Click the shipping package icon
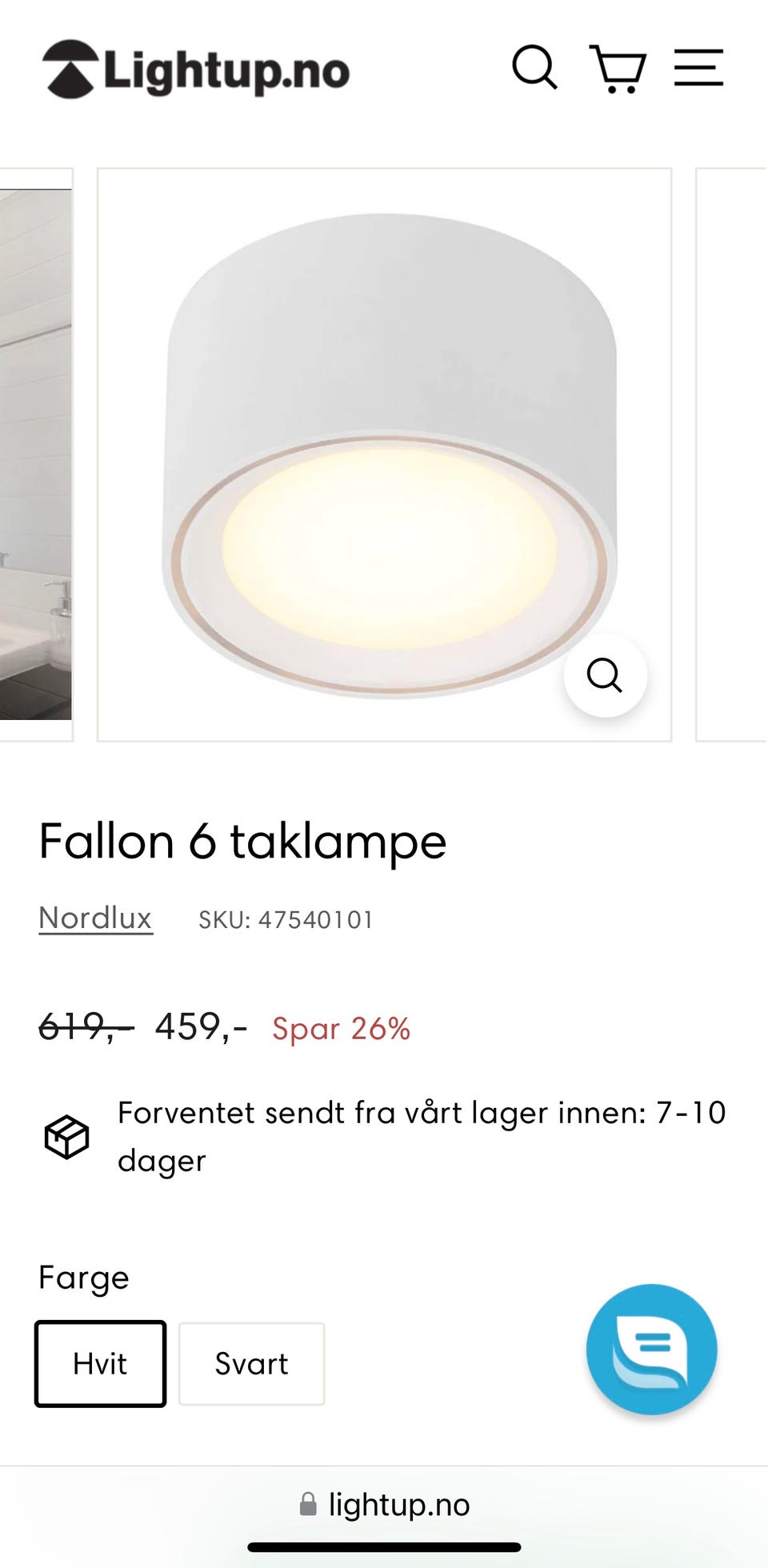Image resolution: width=768 pixels, height=1568 pixels. click(66, 1136)
